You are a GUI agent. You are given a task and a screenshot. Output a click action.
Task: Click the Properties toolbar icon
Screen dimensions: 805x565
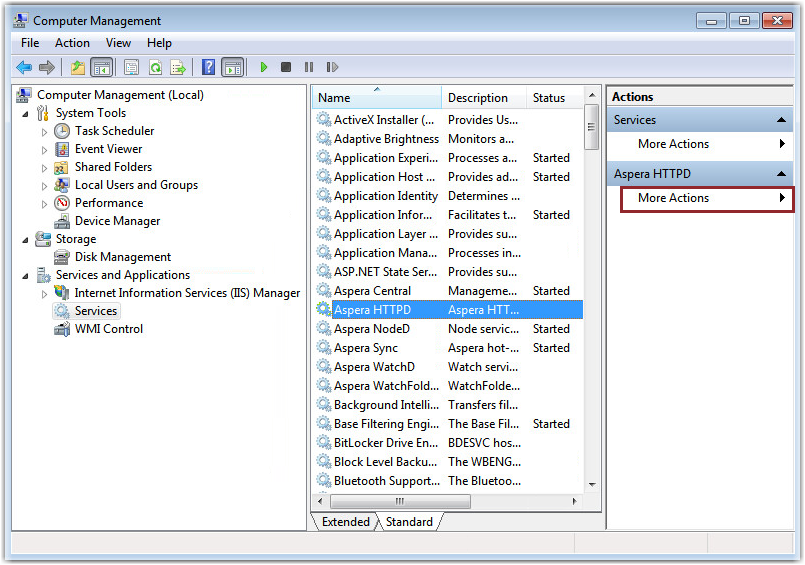pyautogui.click(x=131, y=67)
